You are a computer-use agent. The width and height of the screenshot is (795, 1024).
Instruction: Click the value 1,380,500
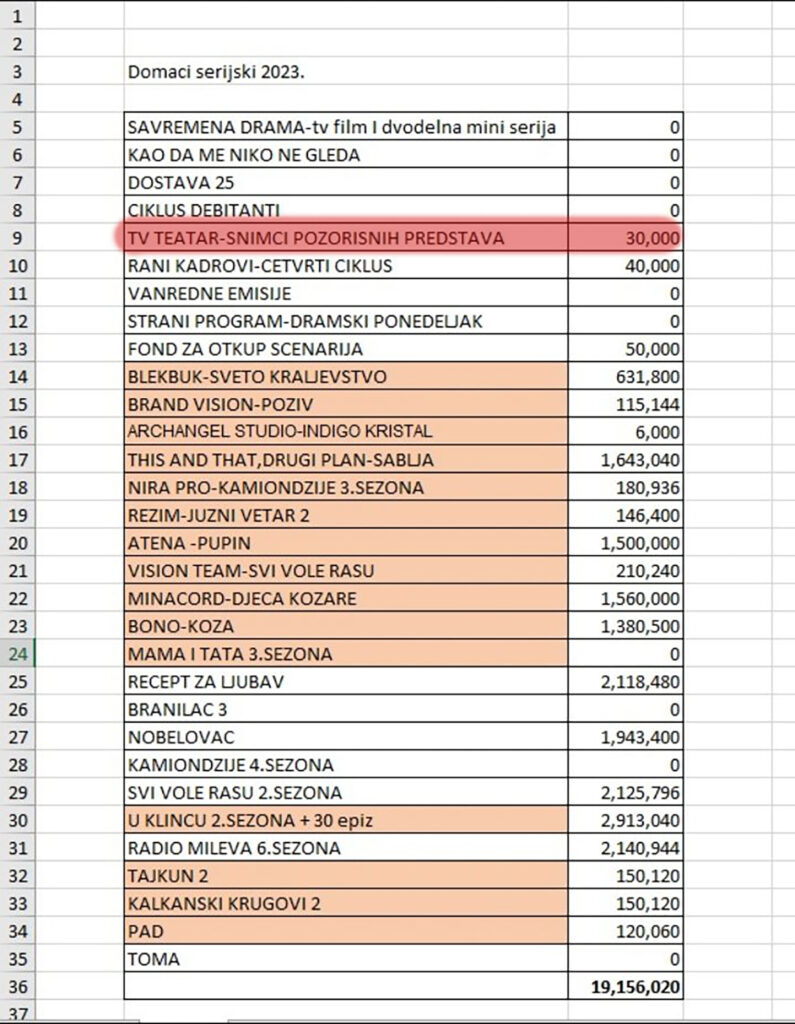(x=640, y=627)
